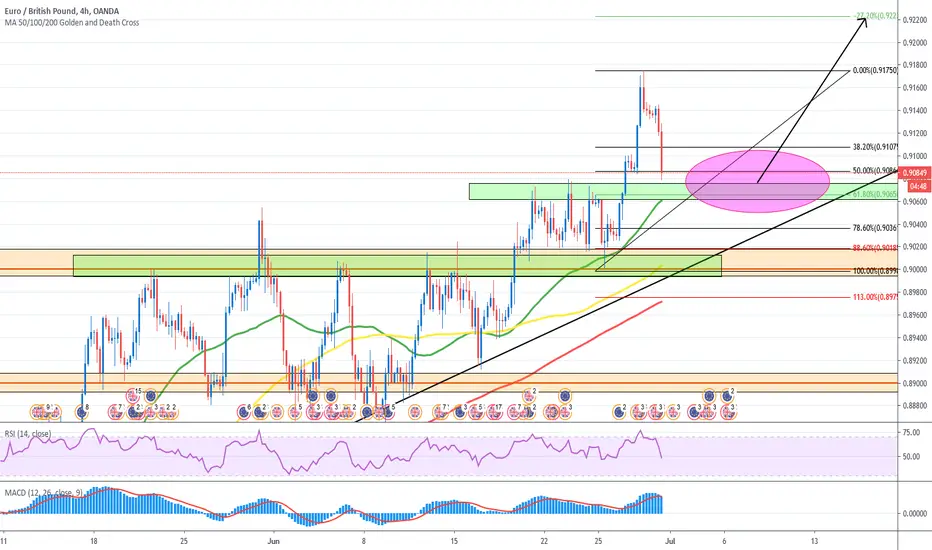Click the 0.00%(0.91750) Fibonacci level label

click(x=875, y=70)
